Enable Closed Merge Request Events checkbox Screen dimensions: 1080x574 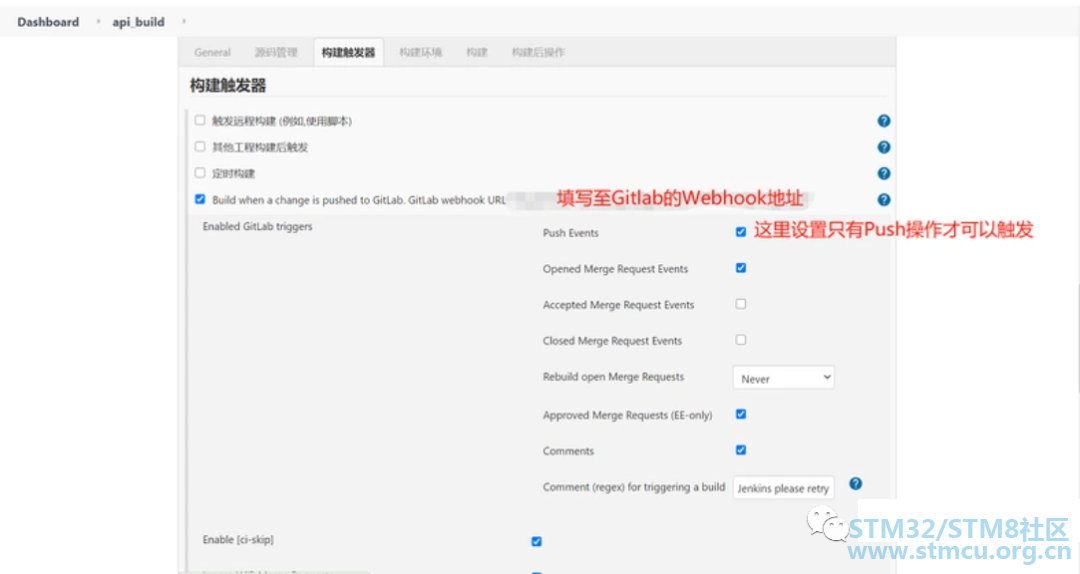tap(740, 340)
